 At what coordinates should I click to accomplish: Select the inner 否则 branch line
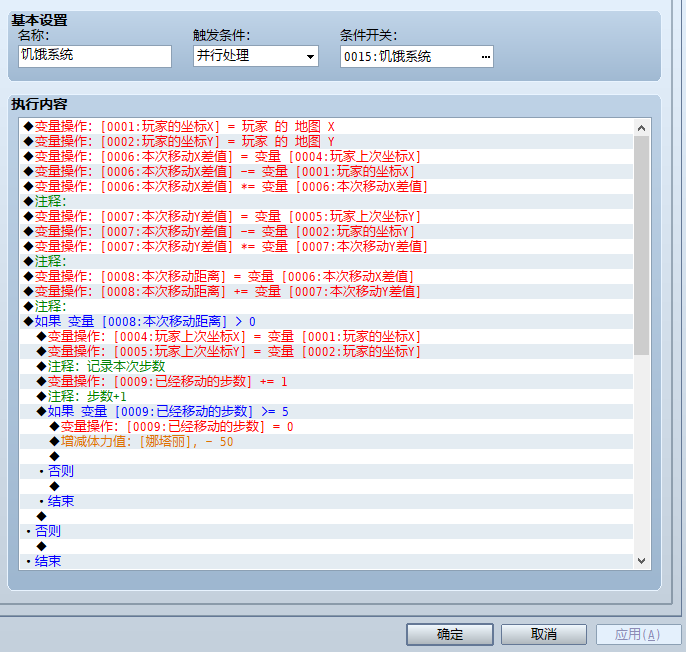[326, 471]
